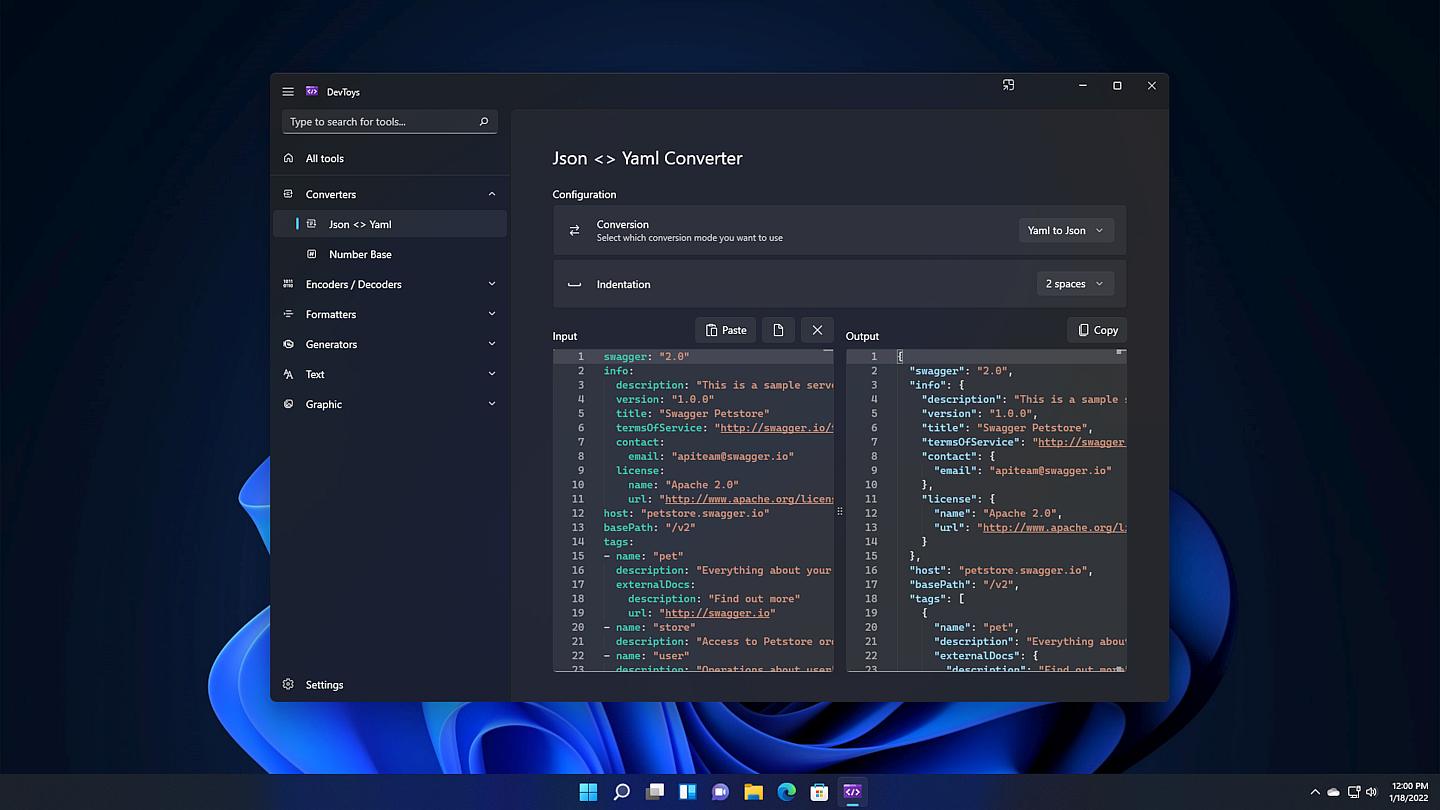Click the compact overlay mode icon
Viewport: 1440px width, 810px height.
tap(1008, 85)
